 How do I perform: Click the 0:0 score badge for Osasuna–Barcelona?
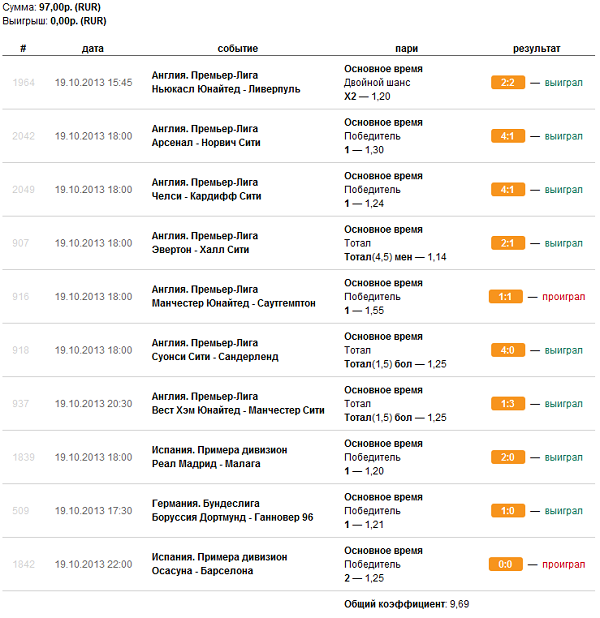505,564
